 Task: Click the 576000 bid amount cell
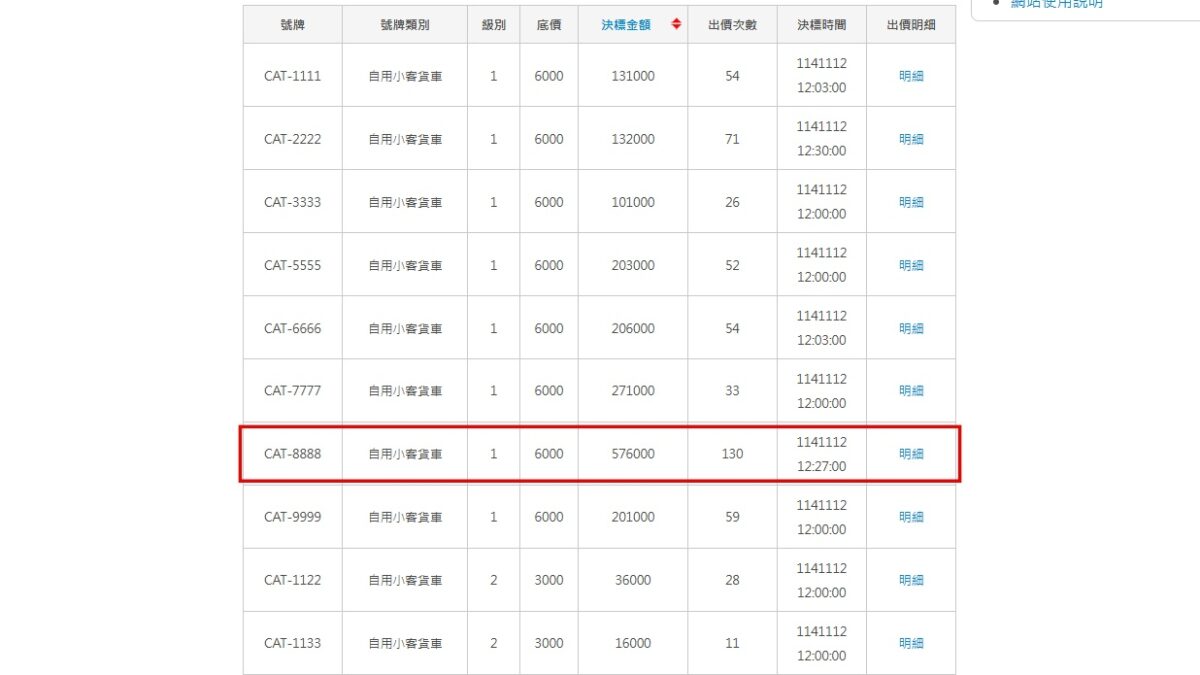coord(633,454)
